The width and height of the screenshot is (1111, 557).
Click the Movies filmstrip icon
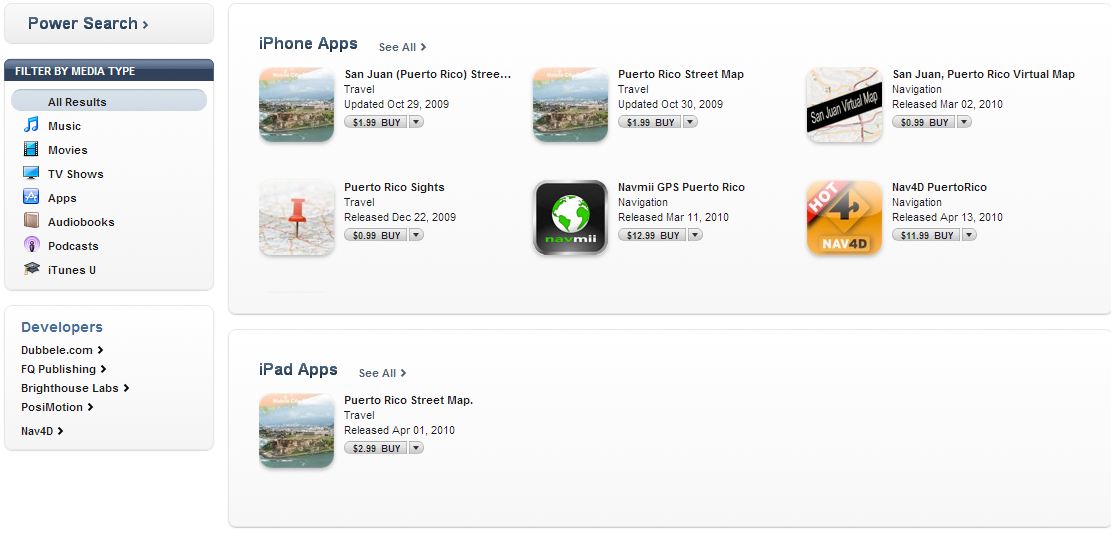[x=32, y=150]
